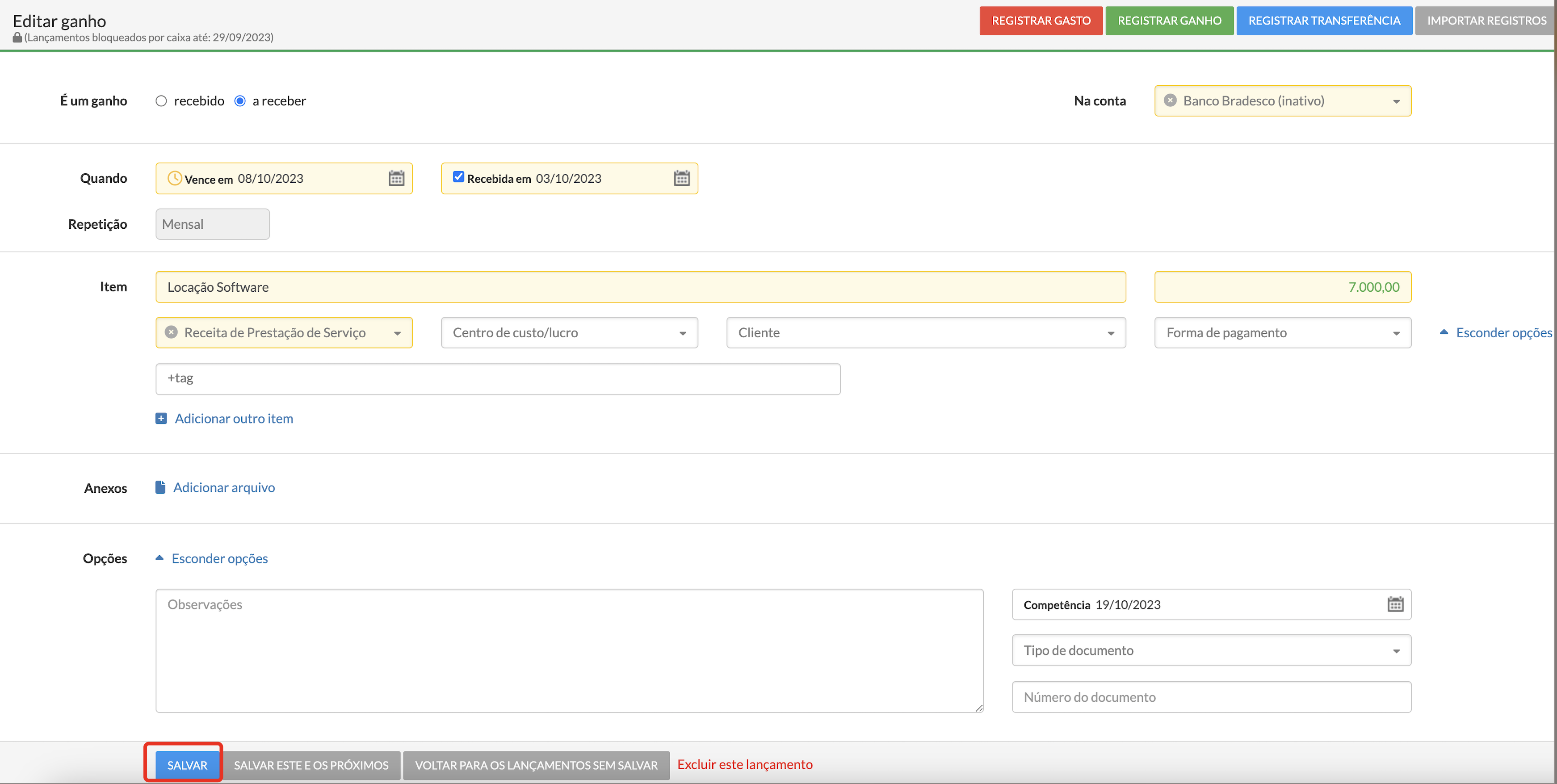Select the recebido radio button

[161, 101]
